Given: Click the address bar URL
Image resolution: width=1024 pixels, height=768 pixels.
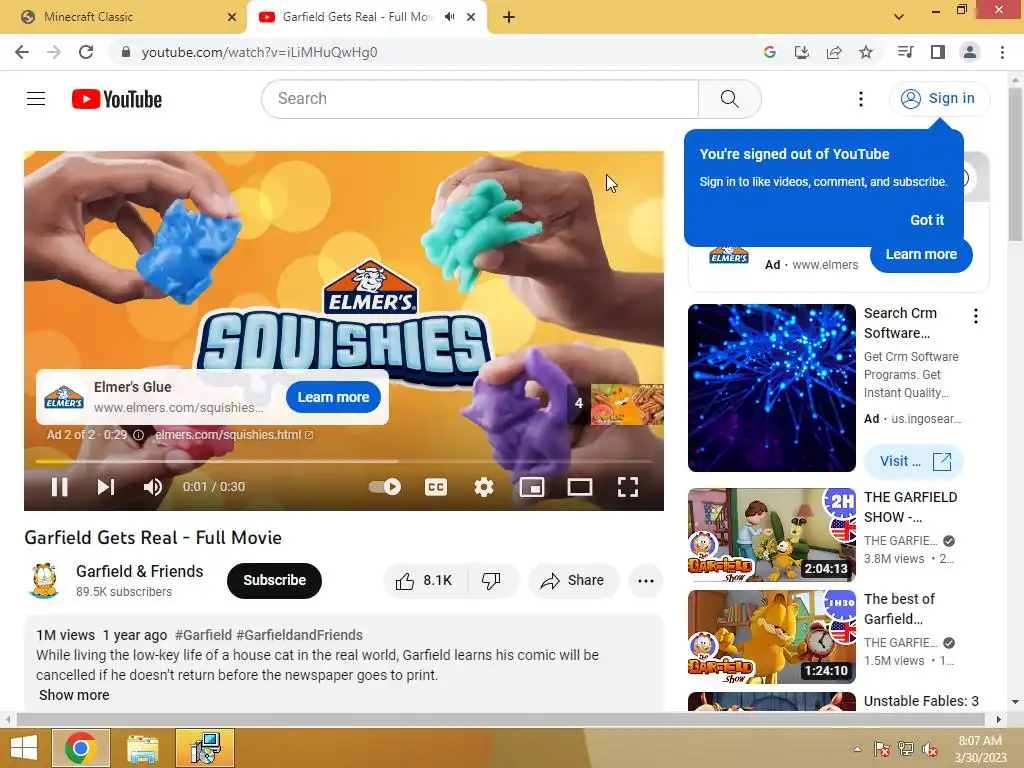Looking at the screenshot, I should [x=259, y=52].
